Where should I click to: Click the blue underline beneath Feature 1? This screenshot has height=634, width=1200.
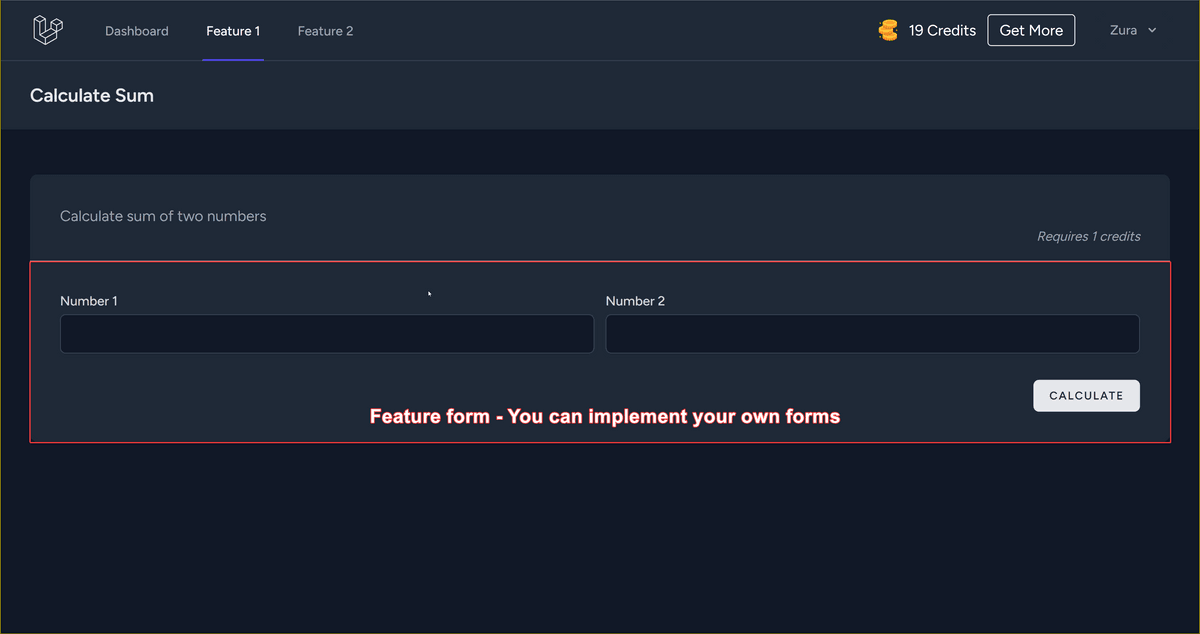click(x=233, y=59)
